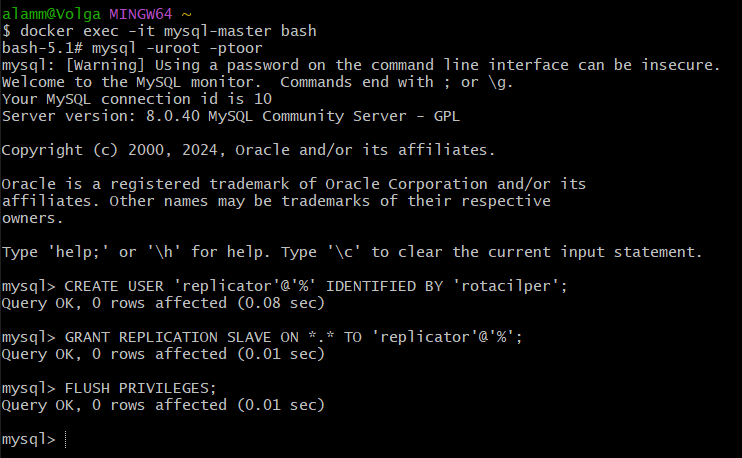Screen dimensions: 742x458
Task: Click the 'FLUSH PRIVILEGES;' statement
Action: click(x=141, y=388)
